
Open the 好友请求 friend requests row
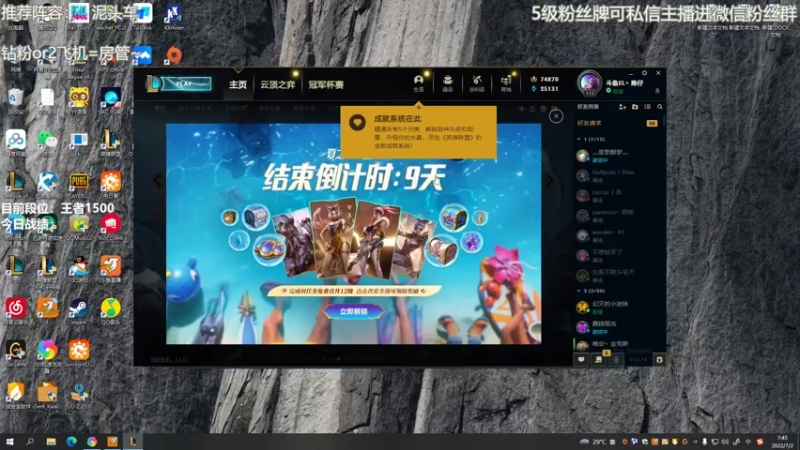[x=617, y=123]
